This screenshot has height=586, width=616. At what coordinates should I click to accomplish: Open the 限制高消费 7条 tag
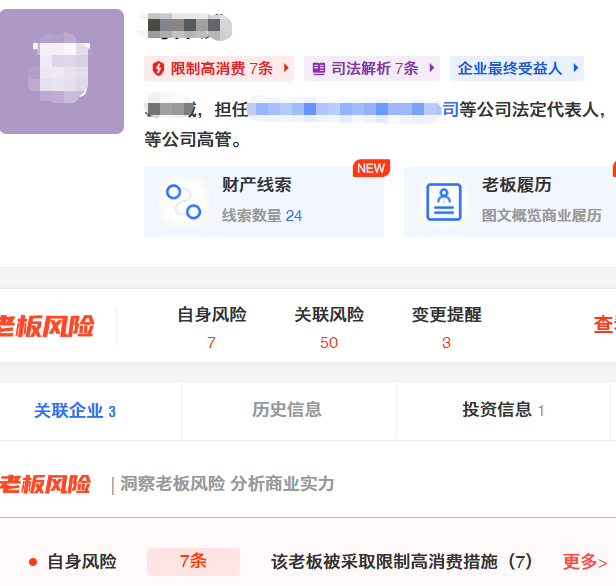(219, 68)
